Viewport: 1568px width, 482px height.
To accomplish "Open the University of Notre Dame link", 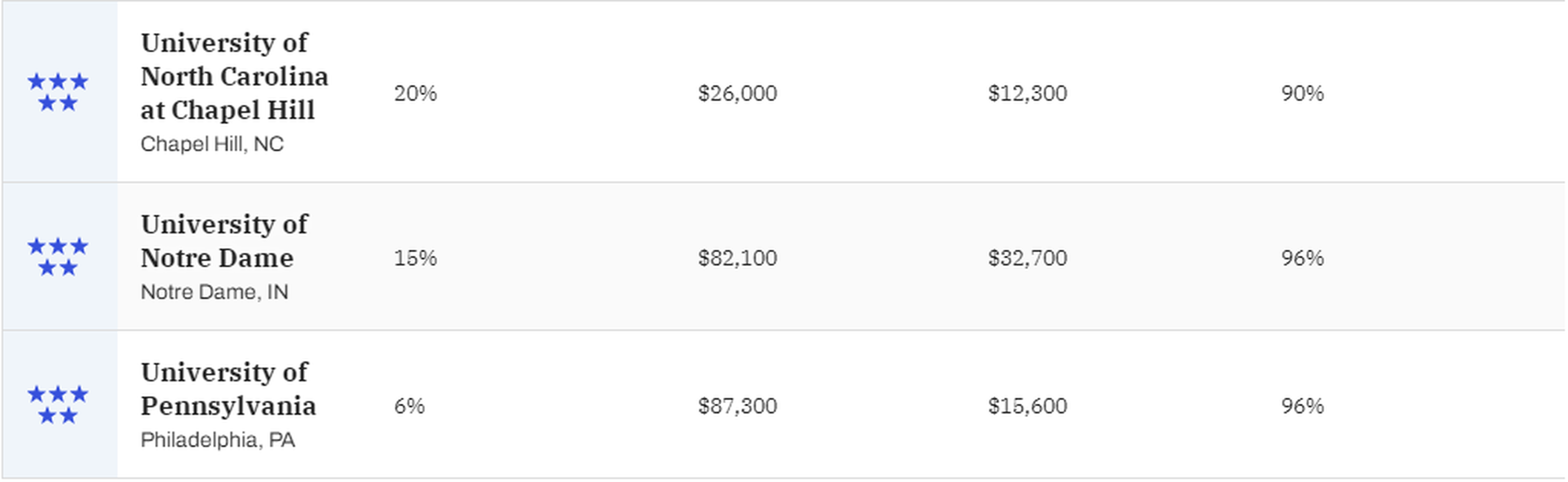I will (x=225, y=241).
